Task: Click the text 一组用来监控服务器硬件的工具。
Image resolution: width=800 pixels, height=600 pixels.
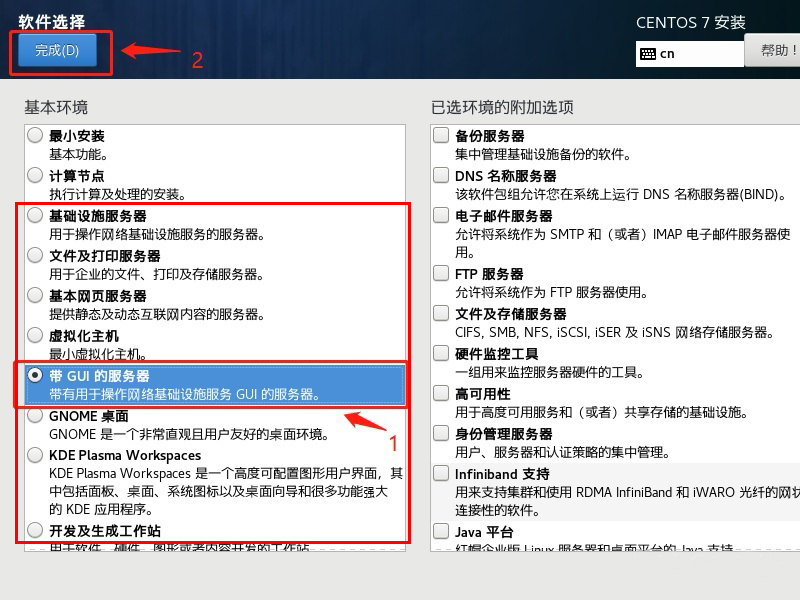Action: click(550, 372)
